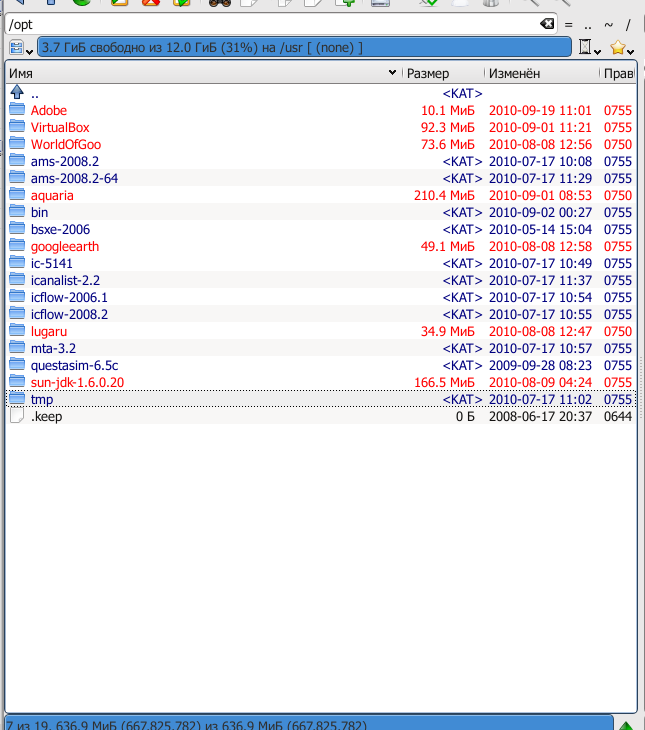Screen dimensions: 645x730
Task: Click the ams-2008.2 folder icon
Action: pos(17,161)
